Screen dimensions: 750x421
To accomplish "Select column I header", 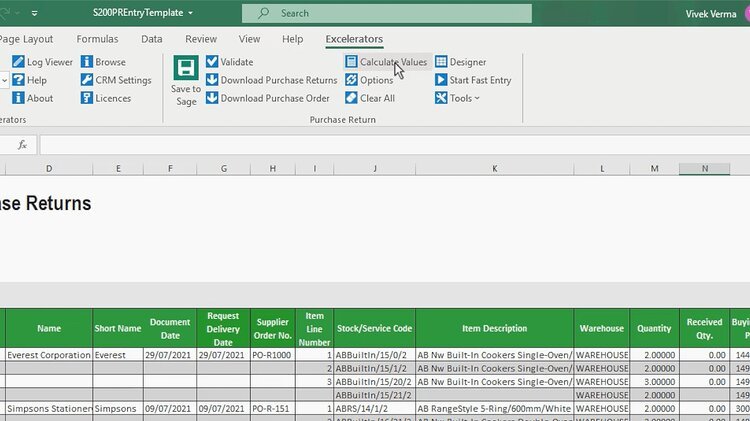I will pos(314,168).
